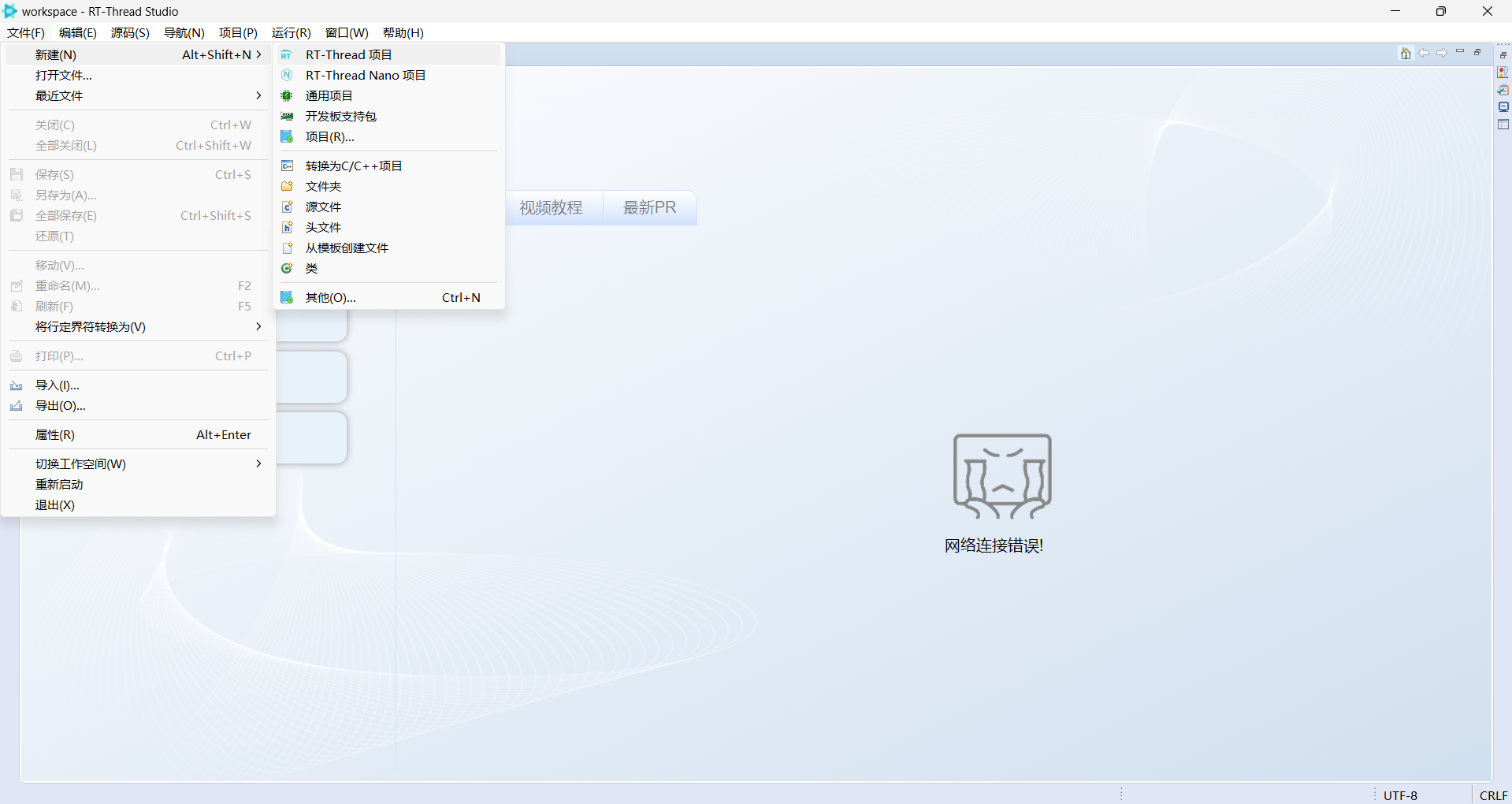Choose 全部关闭(L) menu entry
This screenshot has height=804, width=1512.
tap(139, 145)
